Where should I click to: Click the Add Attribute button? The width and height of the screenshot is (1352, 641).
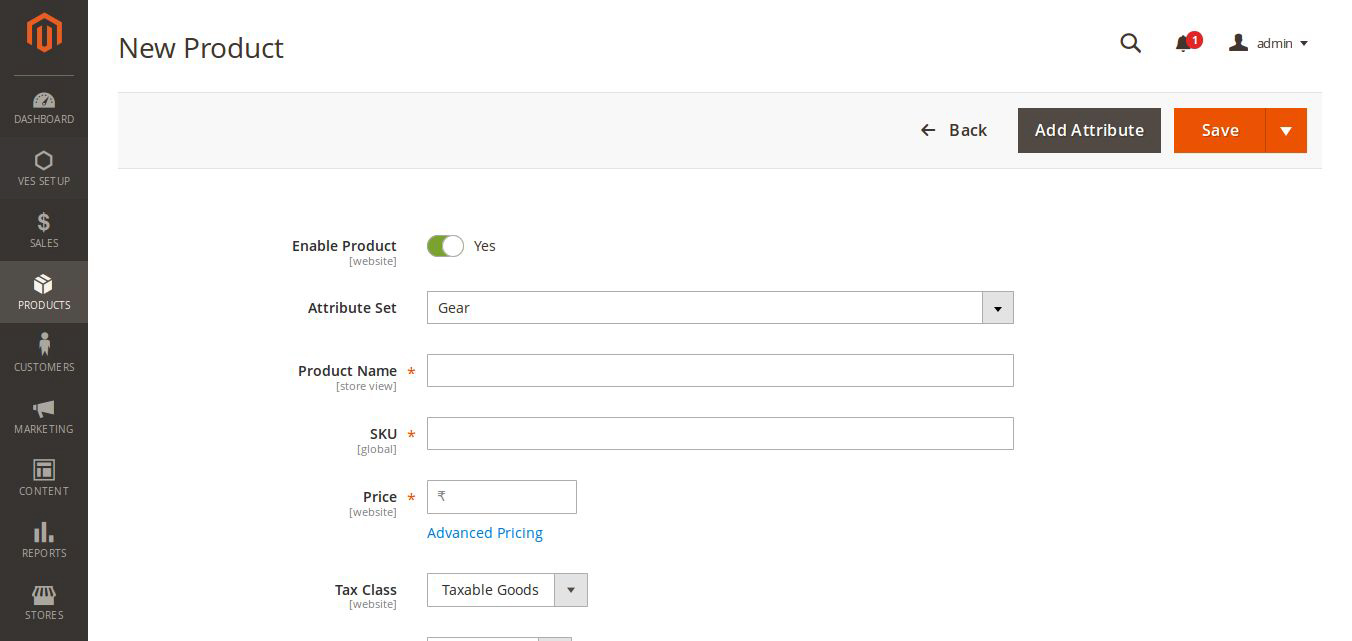[x=1089, y=131]
